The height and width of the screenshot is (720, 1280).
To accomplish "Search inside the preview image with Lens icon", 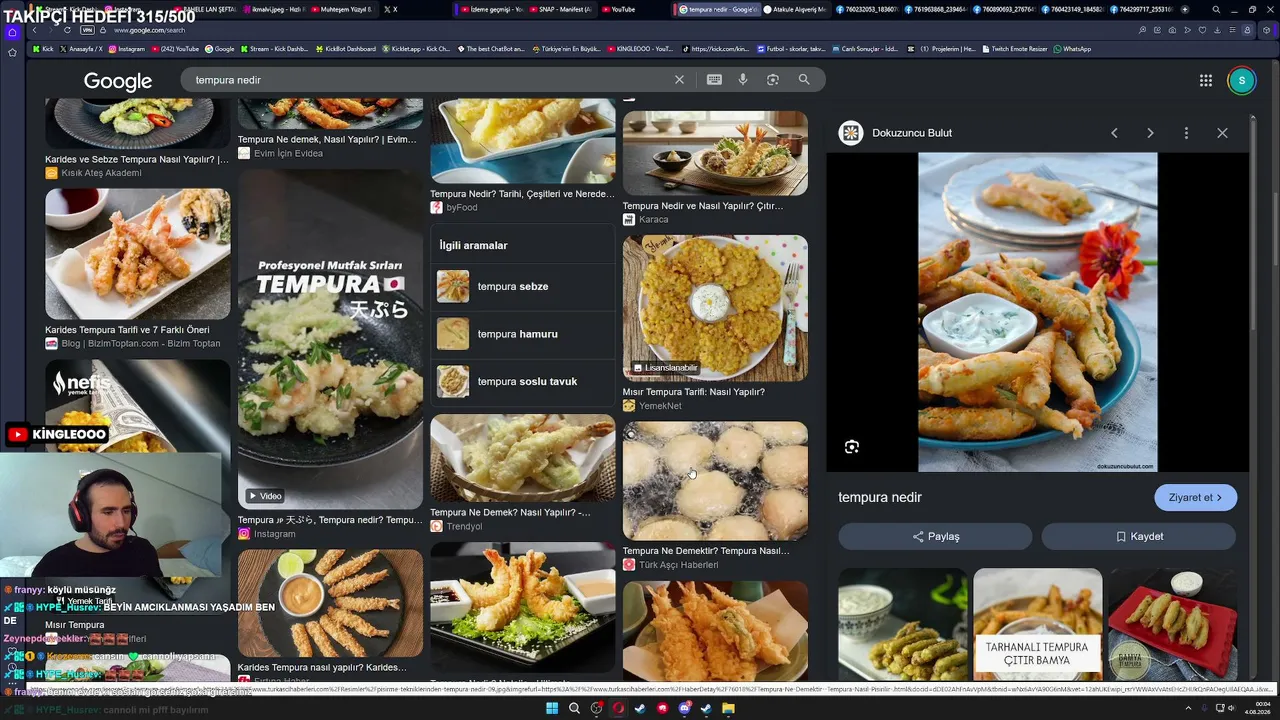I will click(852, 447).
